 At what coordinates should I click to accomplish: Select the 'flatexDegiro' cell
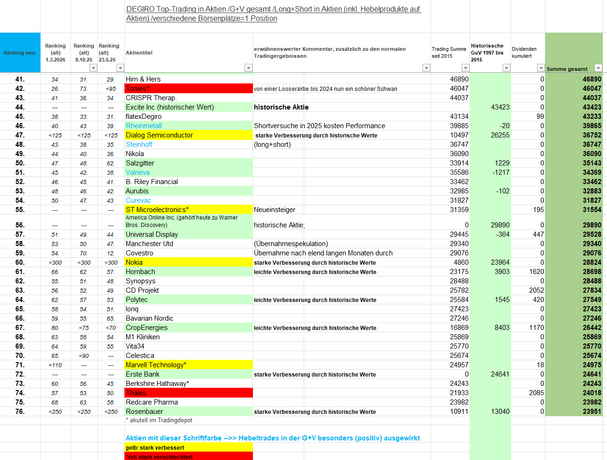(x=189, y=116)
